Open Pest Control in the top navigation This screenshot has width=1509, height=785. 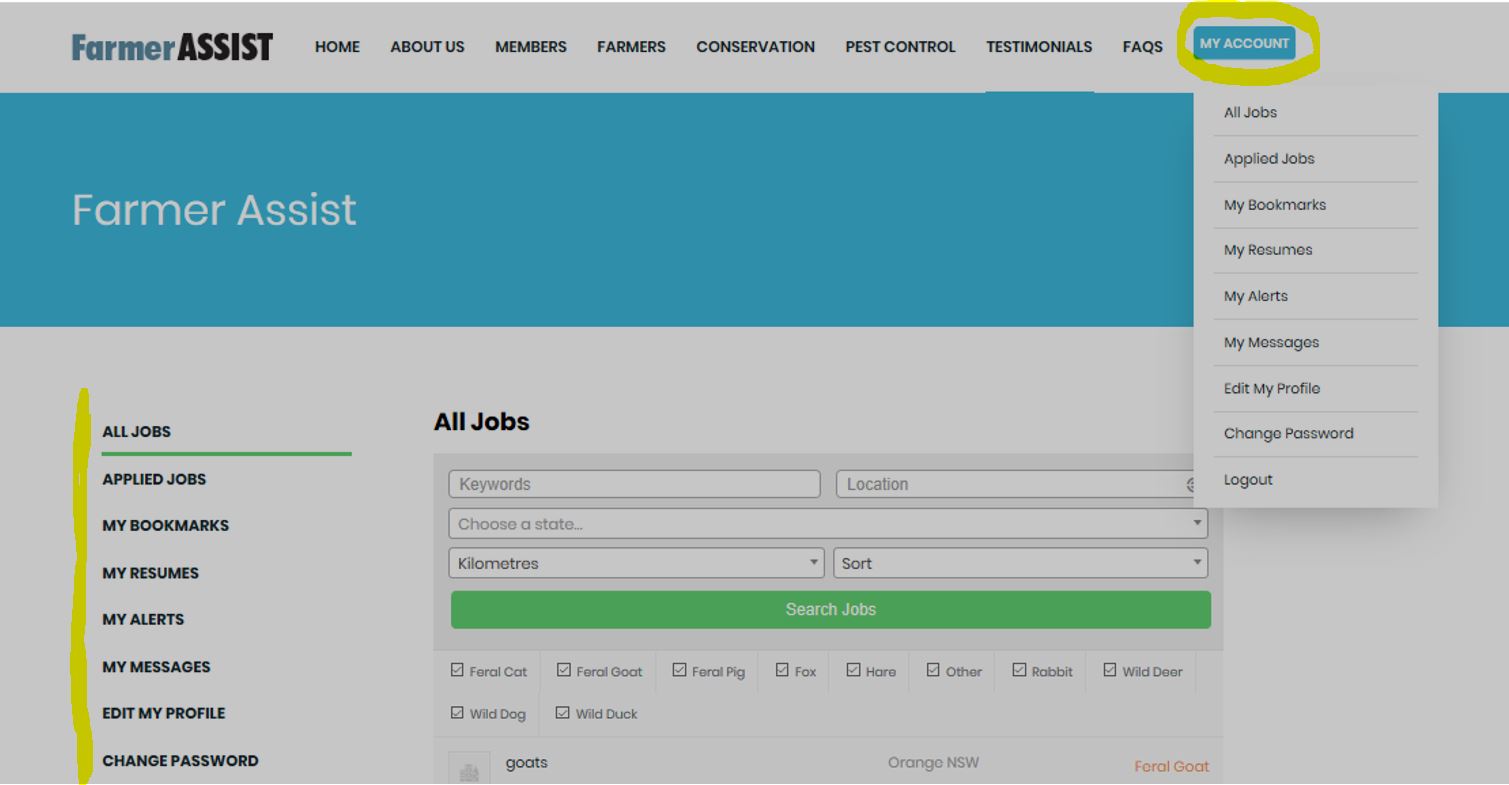[x=900, y=47]
